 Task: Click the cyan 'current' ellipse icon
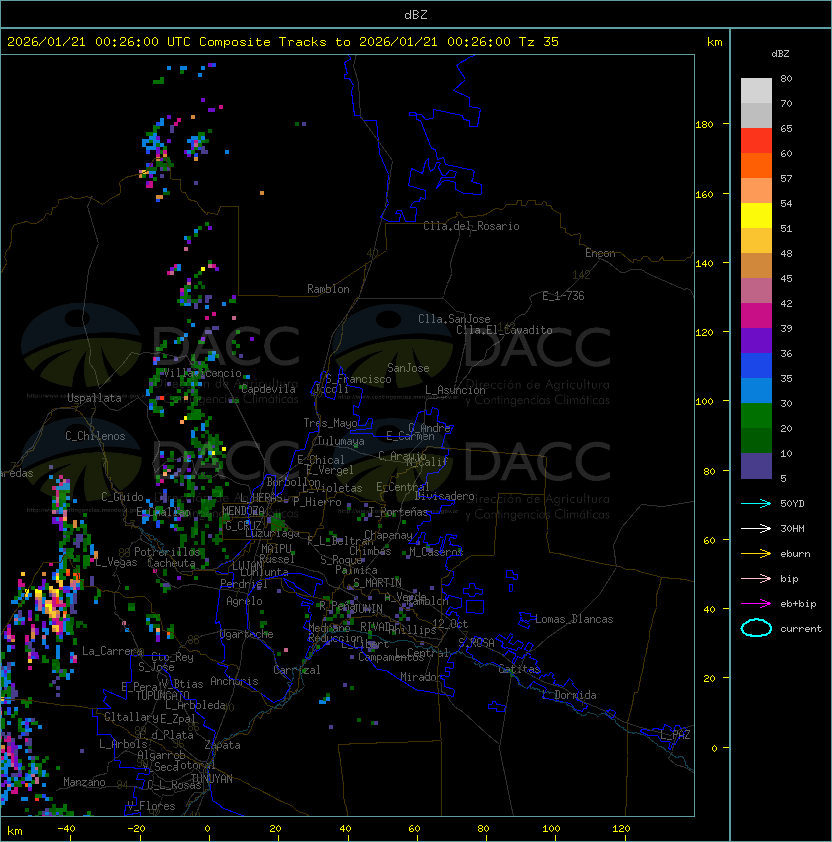click(x=756, y=628)
